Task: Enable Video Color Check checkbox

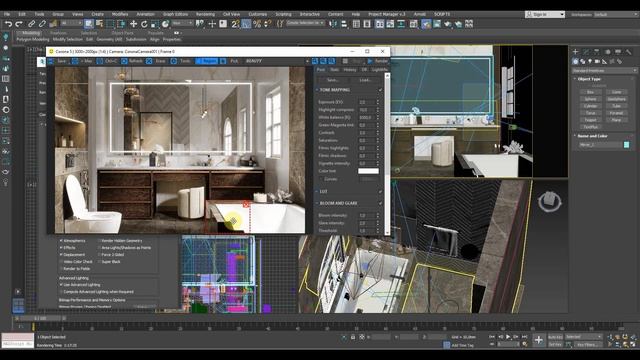Action: pyautogui.click(x=61, y=262)
